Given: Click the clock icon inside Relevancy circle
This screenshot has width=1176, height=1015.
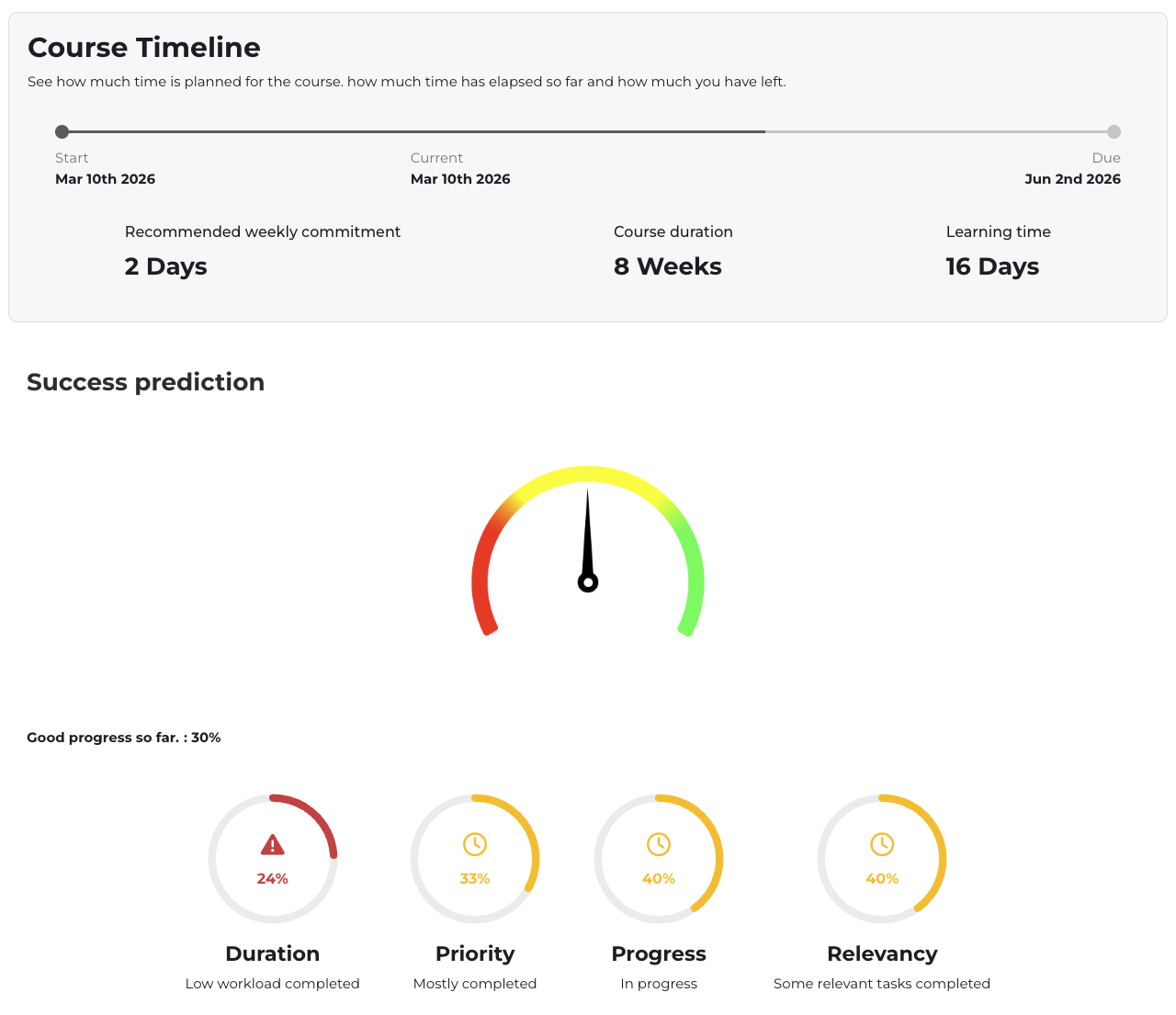Looking at the screenshot, I should [882, 842].
